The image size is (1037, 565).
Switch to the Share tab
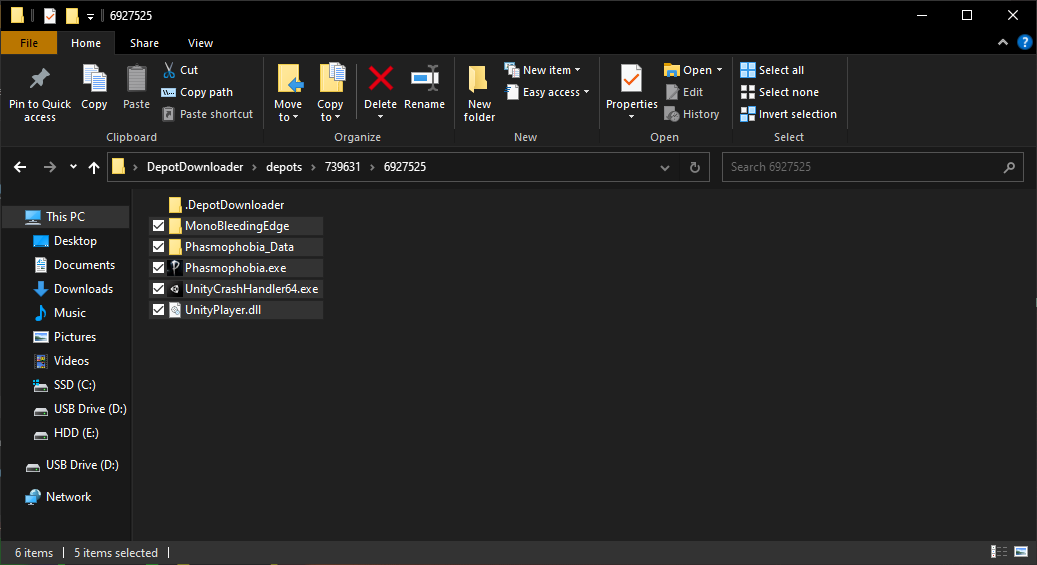point(144,43)
